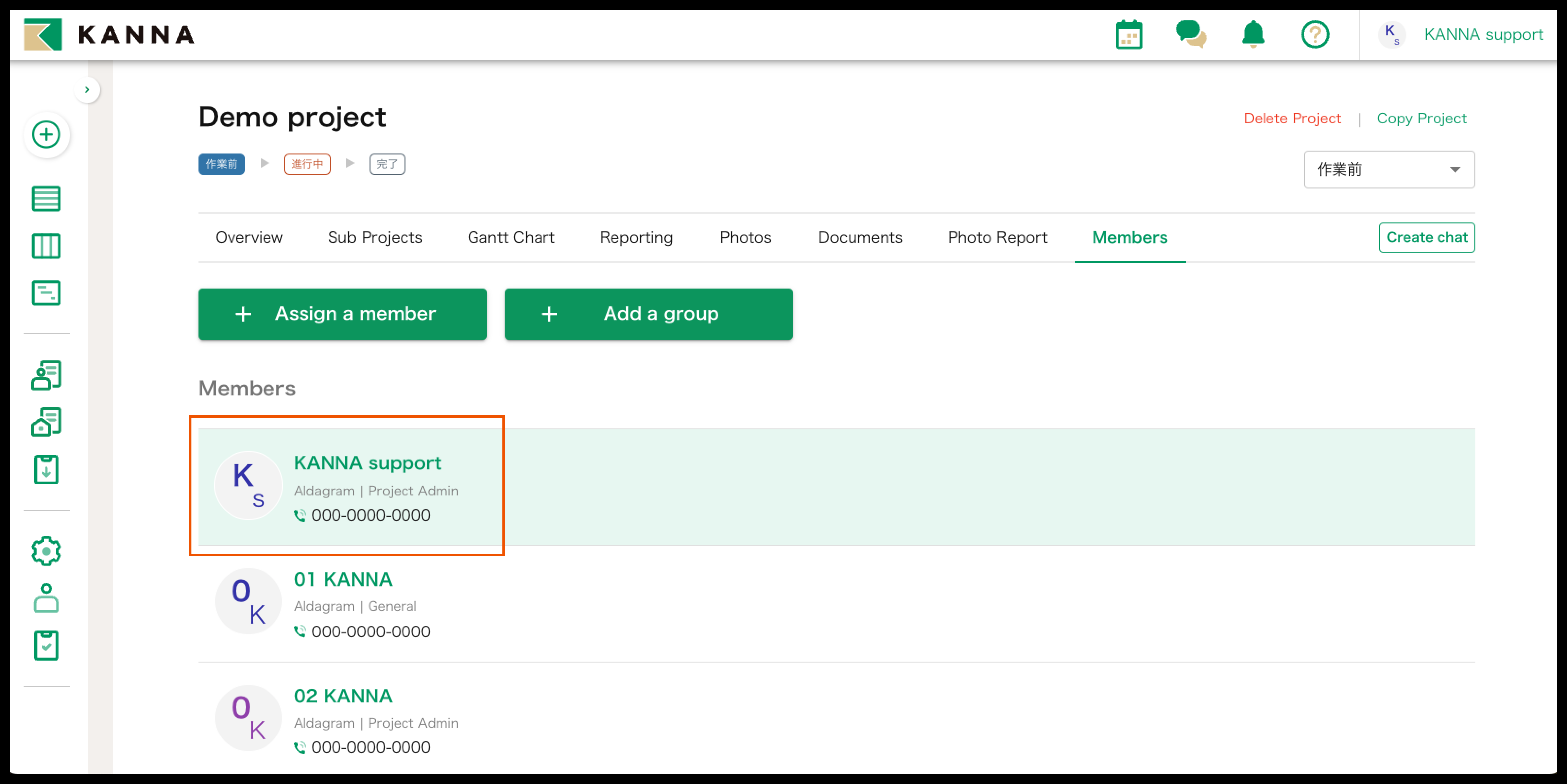Click the Add a group button
This screenshot has width=1567, height=784.
pos(648,314)
